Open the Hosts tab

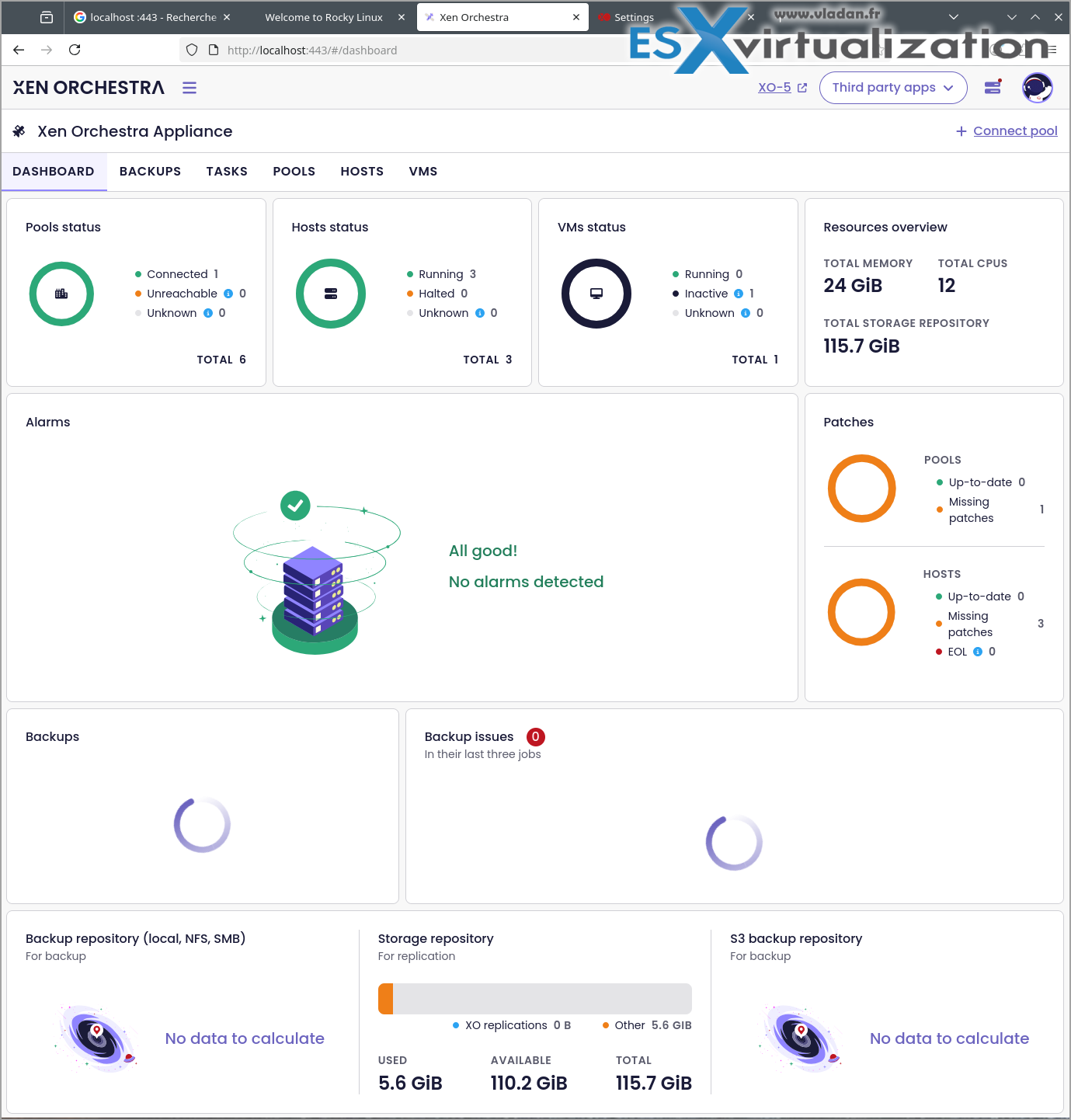pos(362,172)
